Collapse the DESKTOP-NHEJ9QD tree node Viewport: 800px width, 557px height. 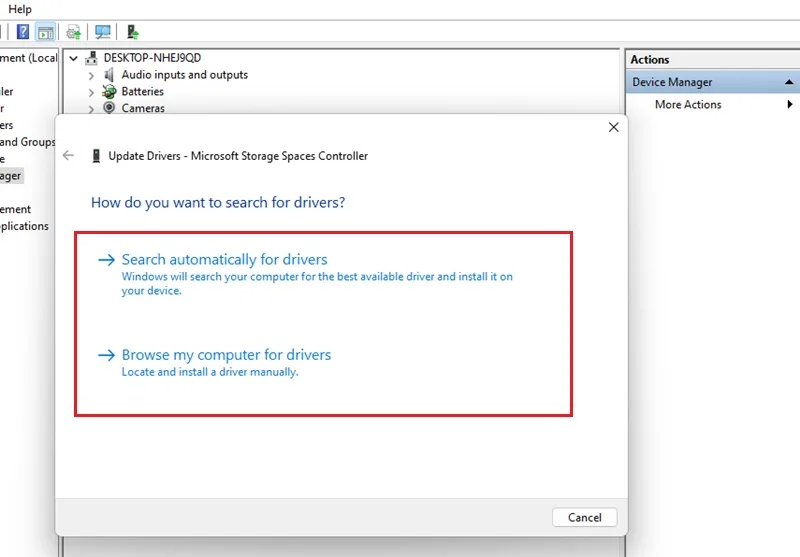pos(73,58)
